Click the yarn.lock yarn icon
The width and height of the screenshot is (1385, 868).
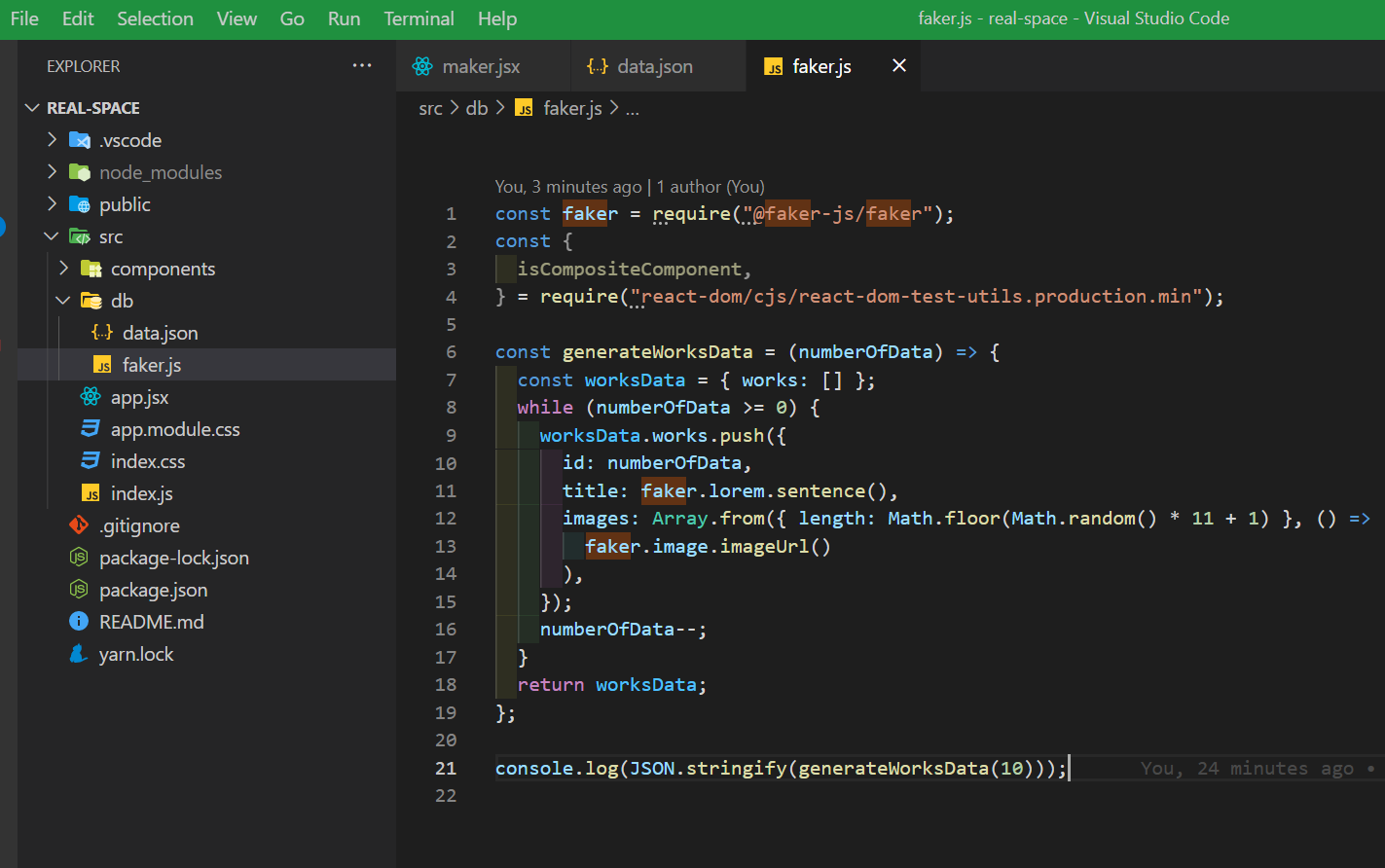pos(79,654)
